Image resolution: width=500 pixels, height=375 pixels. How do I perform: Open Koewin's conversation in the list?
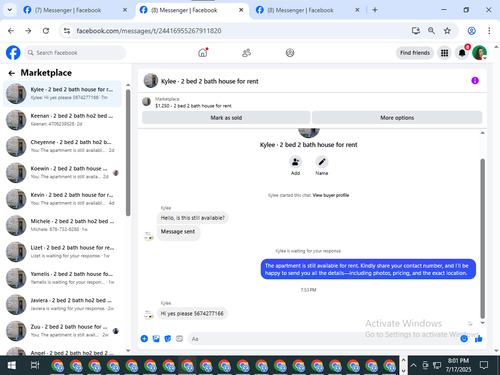click(62, 173)
